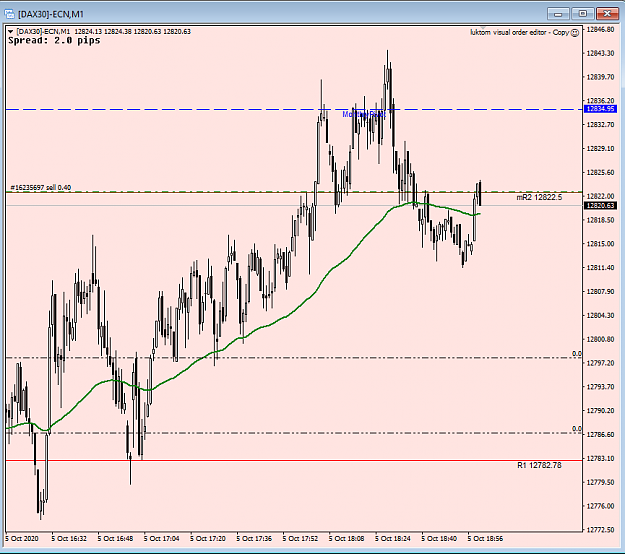Click the '5 Oct 18:24' time axis label

[393, 538]
